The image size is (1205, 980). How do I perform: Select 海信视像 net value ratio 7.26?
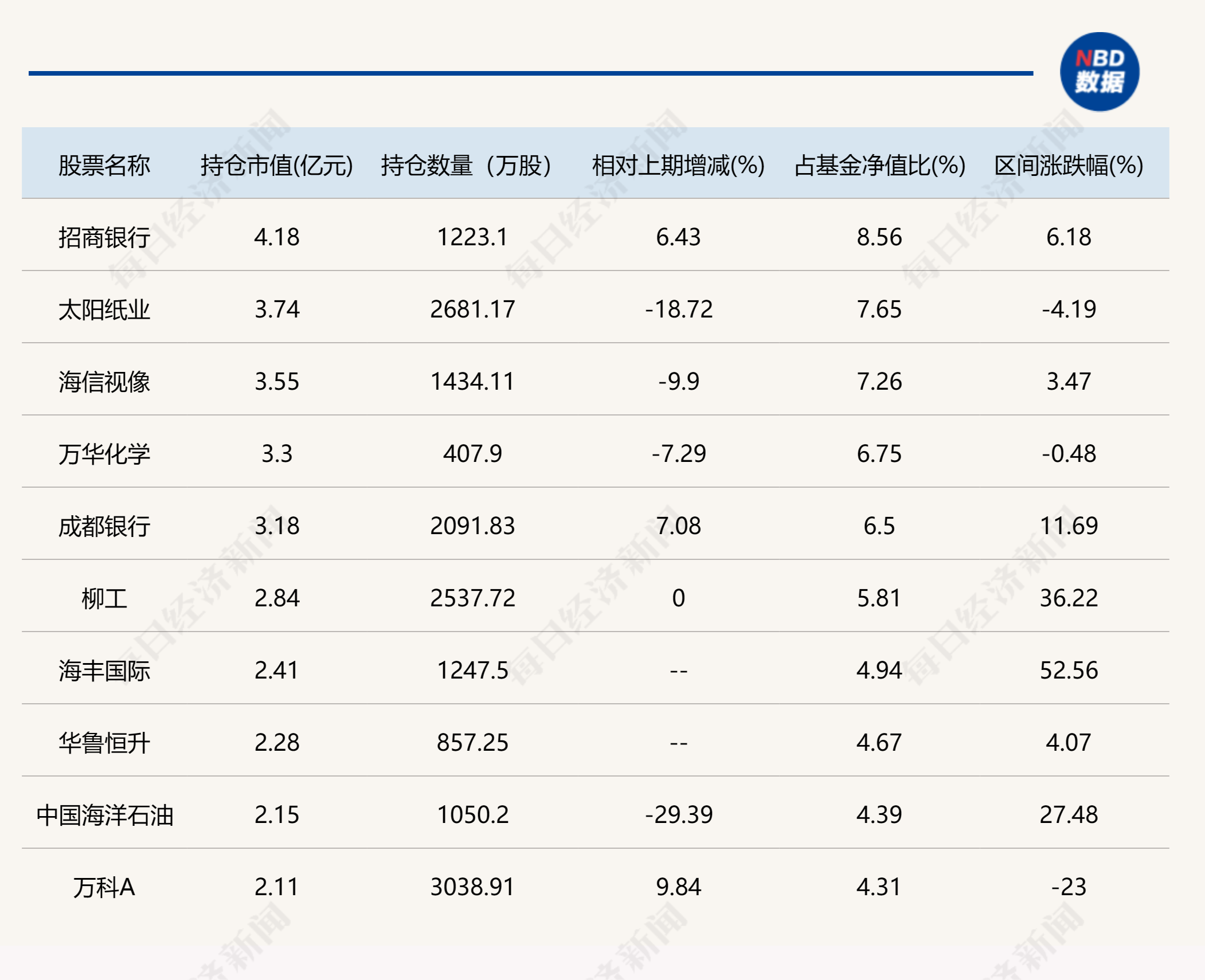879,382
